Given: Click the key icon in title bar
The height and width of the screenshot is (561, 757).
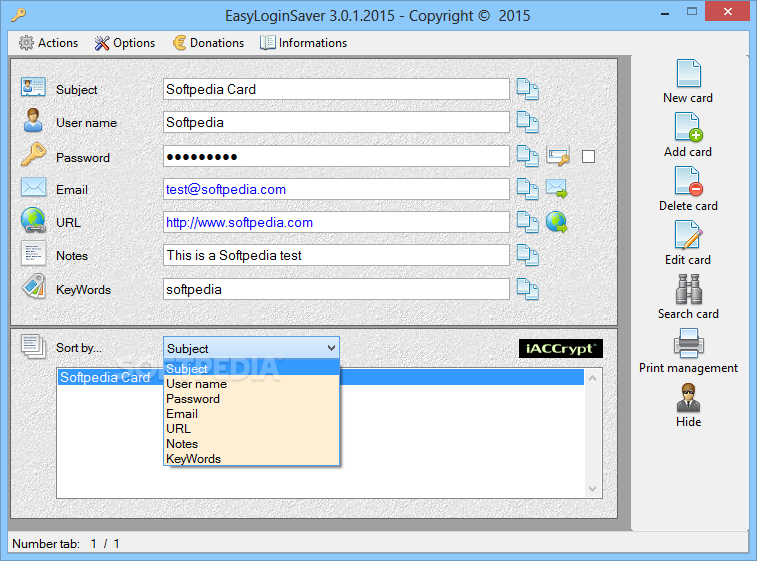Looking at the screenshot, I should pyautogui.click(x=19, y=15).
